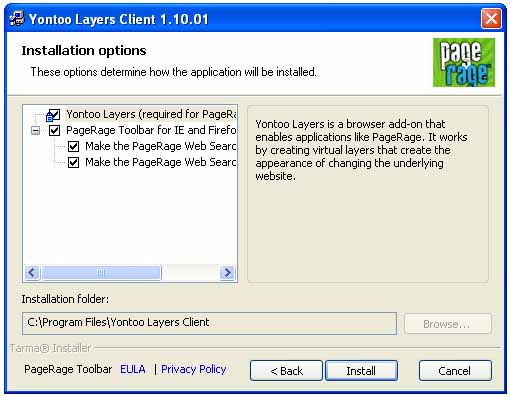Toggle second Make the PageRage Web Search option
The width and height of the screenshot is (510, 397).
[73, 162]
